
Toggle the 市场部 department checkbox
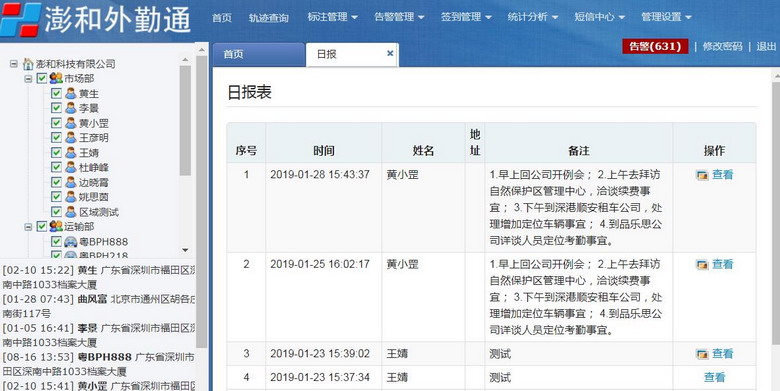[42, 78]
